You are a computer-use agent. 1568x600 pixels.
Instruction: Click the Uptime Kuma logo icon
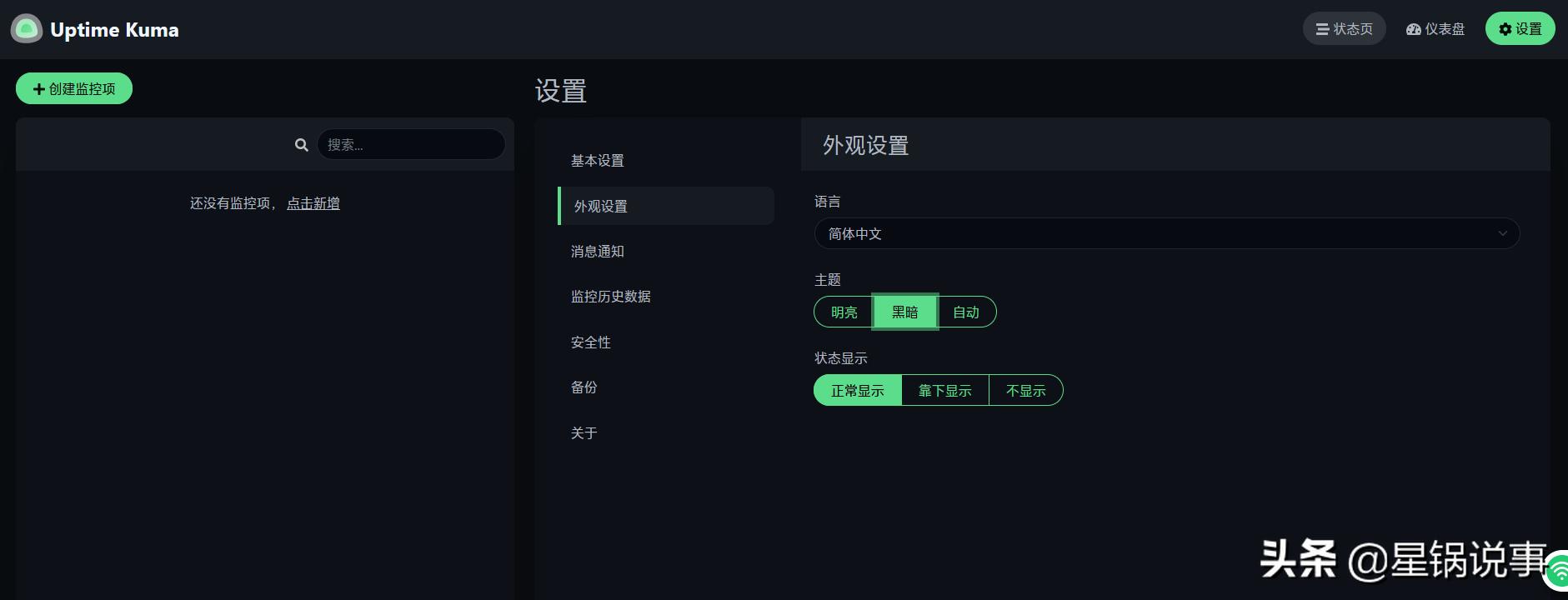(x=25, y=28)
